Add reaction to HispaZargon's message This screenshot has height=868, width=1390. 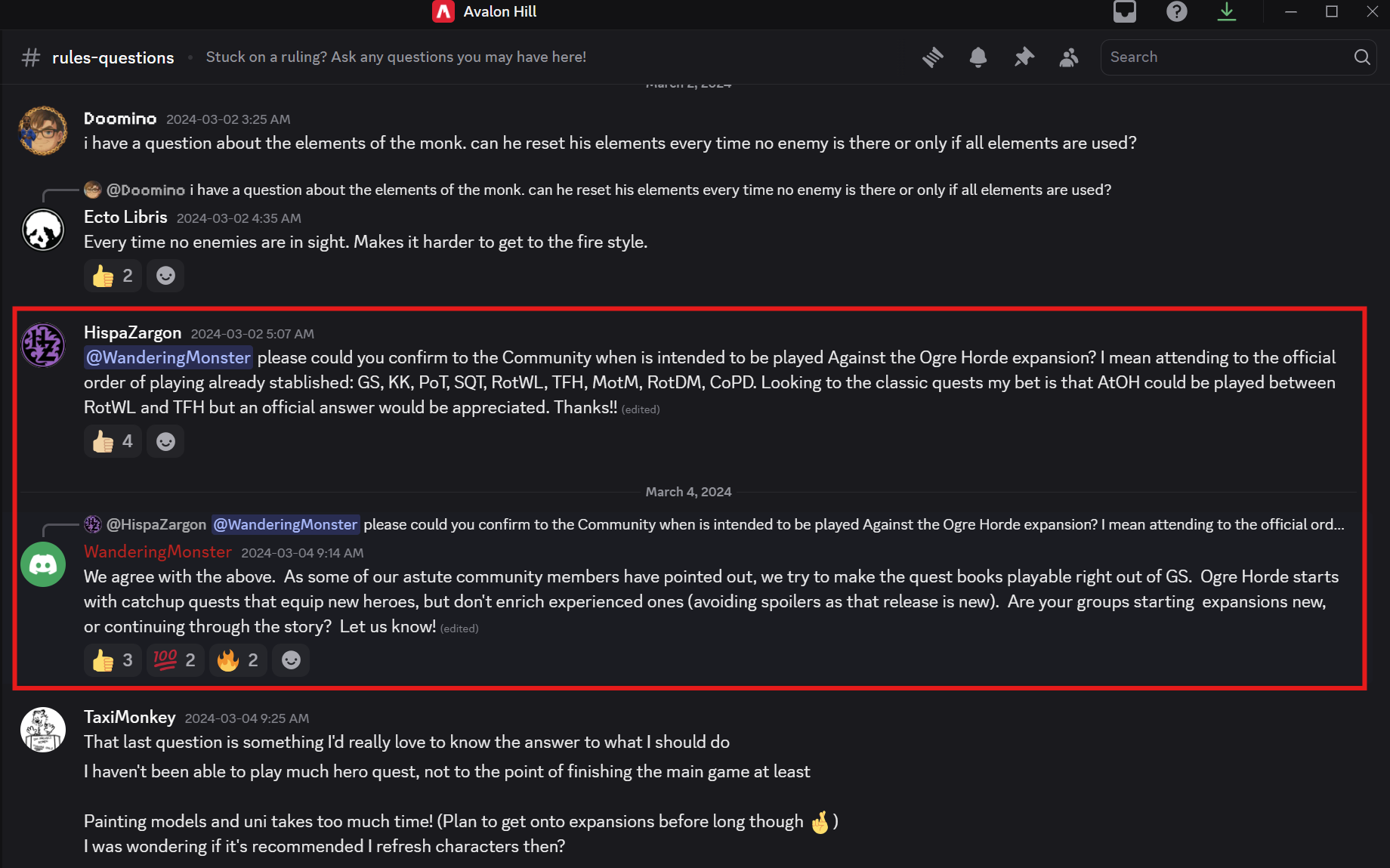(165, 441)
